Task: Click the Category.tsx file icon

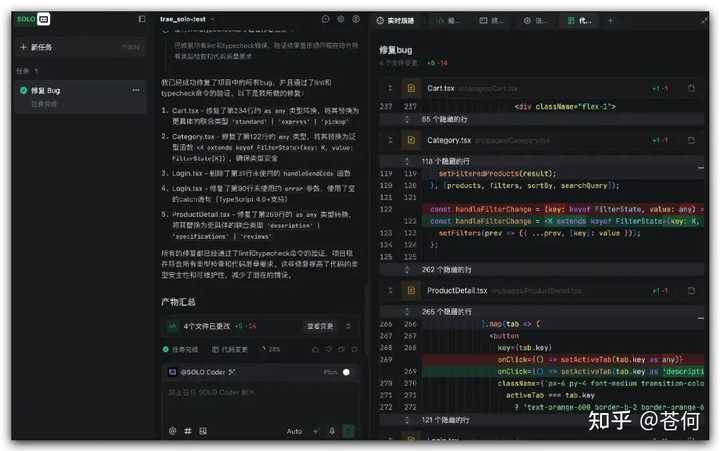Action: click(x=410, y=140)
